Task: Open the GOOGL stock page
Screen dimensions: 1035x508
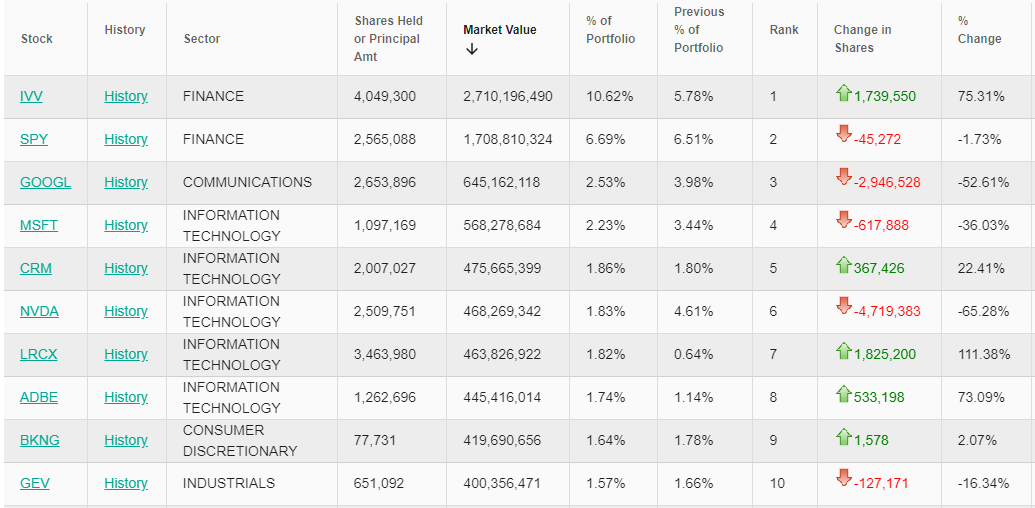Action: coord(45,182)
